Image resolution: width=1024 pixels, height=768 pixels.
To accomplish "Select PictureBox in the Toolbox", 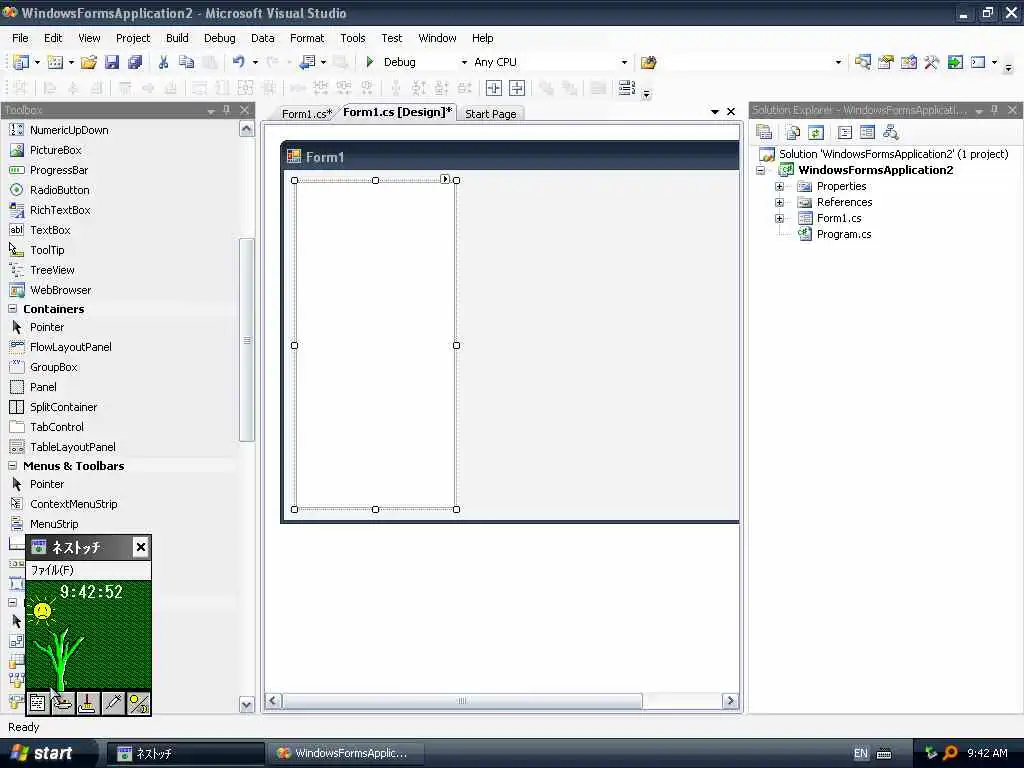I will coord(56,150).
